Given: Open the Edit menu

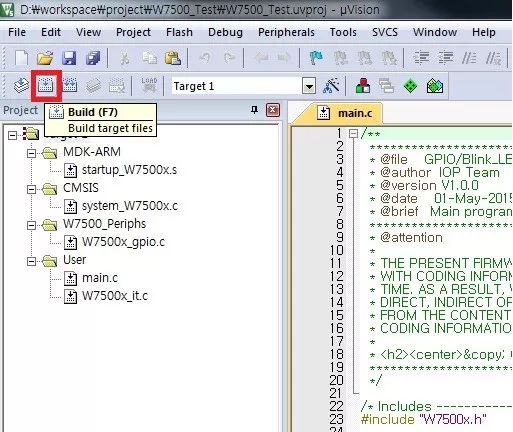Looking at the screenshot, I should coord(51,32).
